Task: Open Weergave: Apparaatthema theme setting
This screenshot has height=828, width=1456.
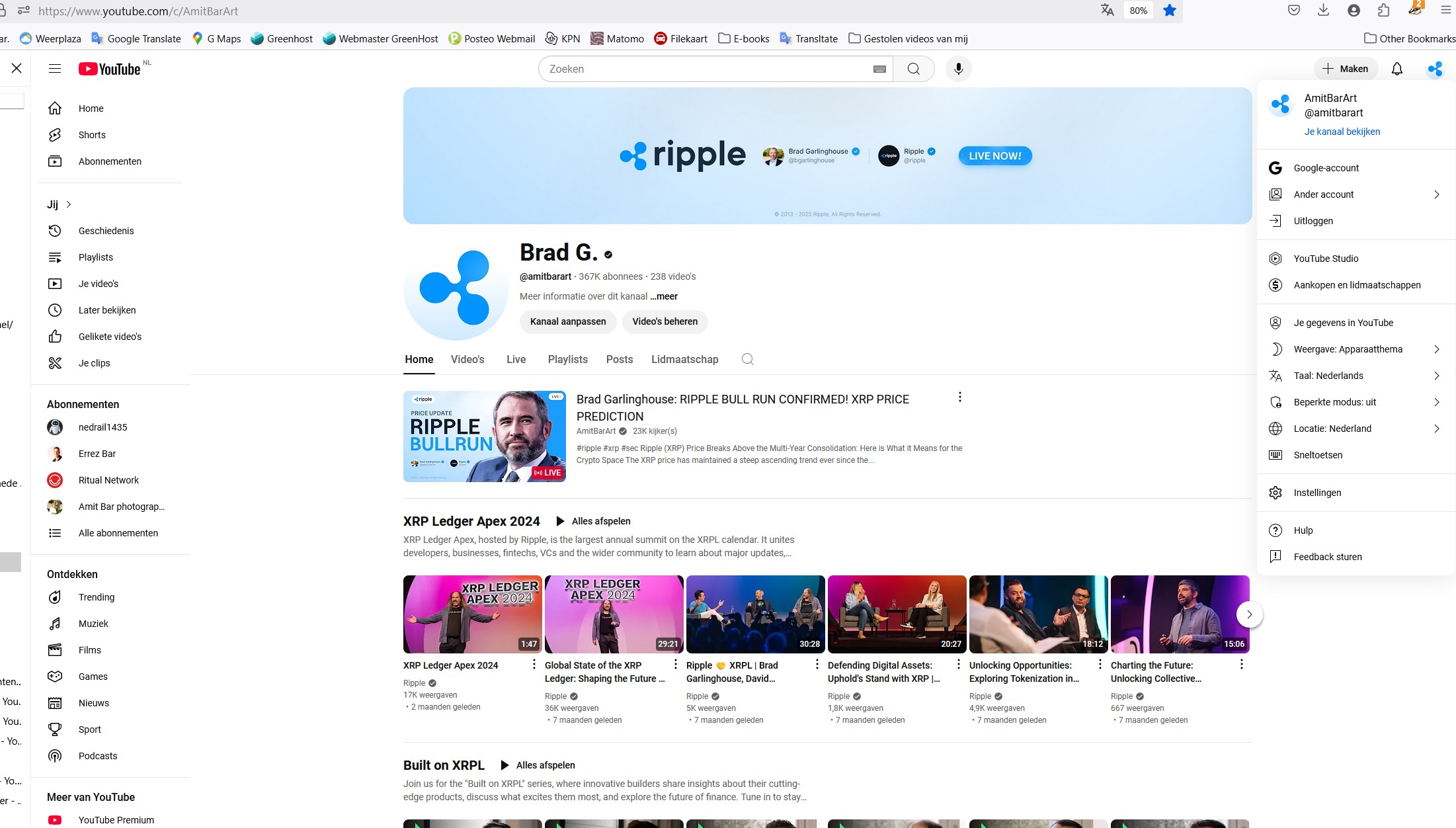Action: click(x=1348, y=349)
